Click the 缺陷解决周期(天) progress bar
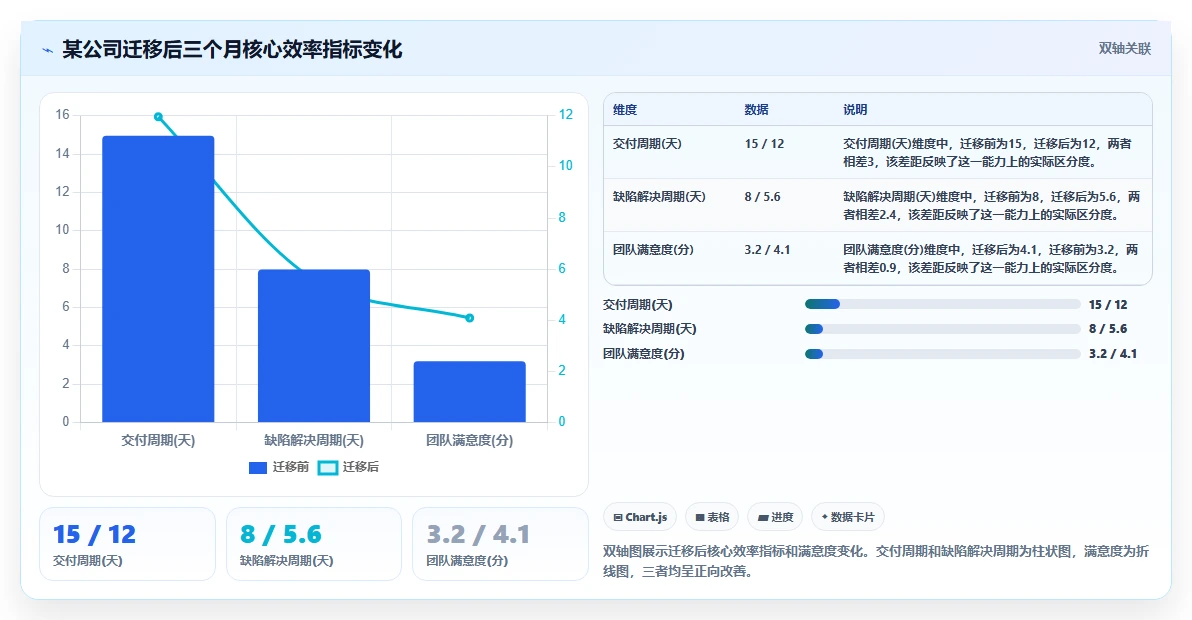1192x620 pixels. pos(943,329)
